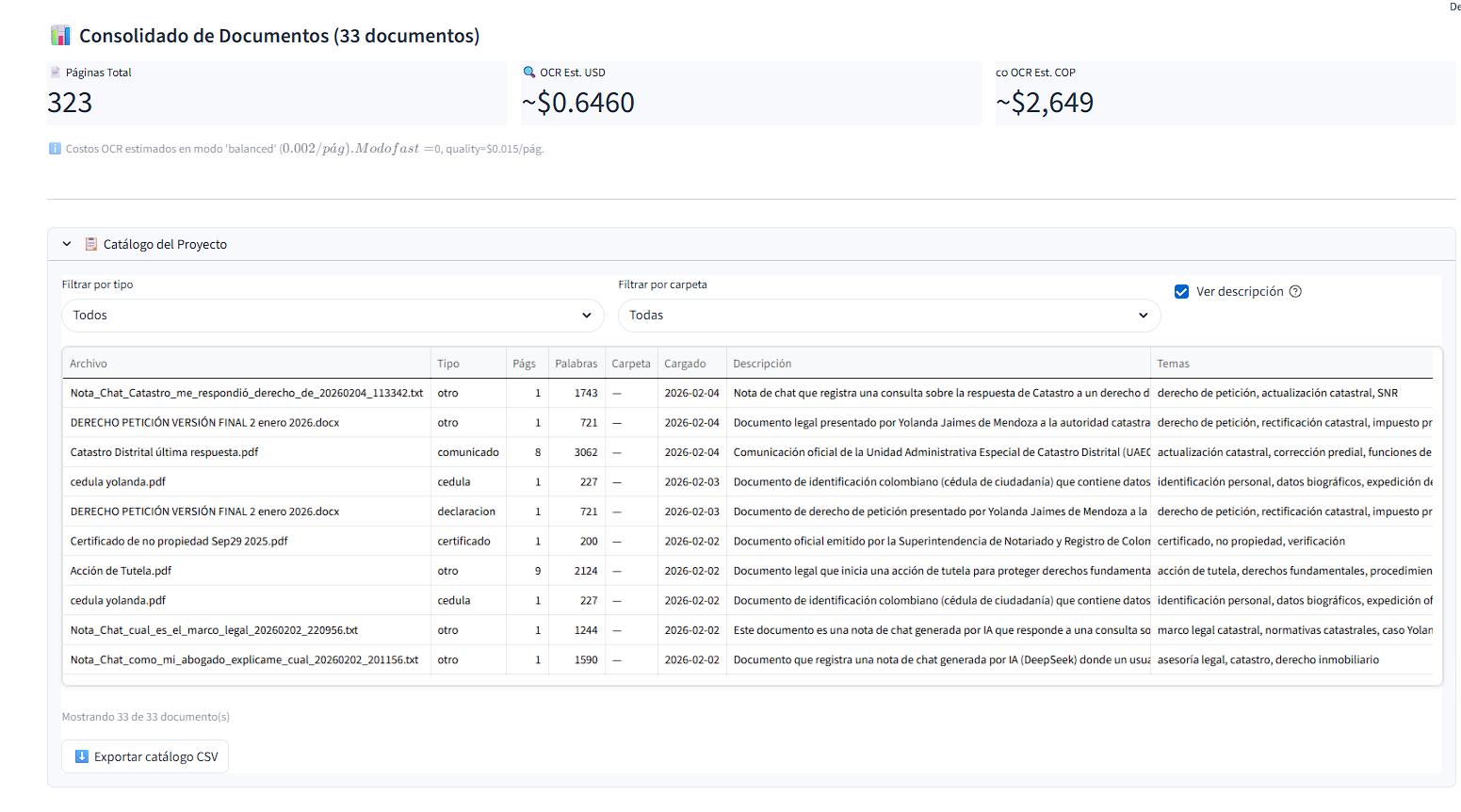Click the clipboard icon of Catálogo del Proyecto
Viewport: 1461px width, 812px height.
coord(91,244)
